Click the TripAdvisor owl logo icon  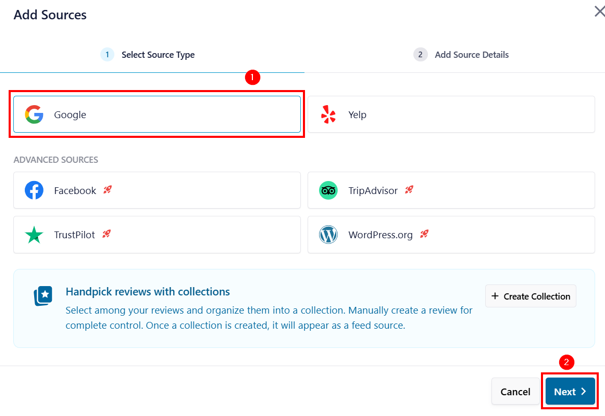[328, 190]
